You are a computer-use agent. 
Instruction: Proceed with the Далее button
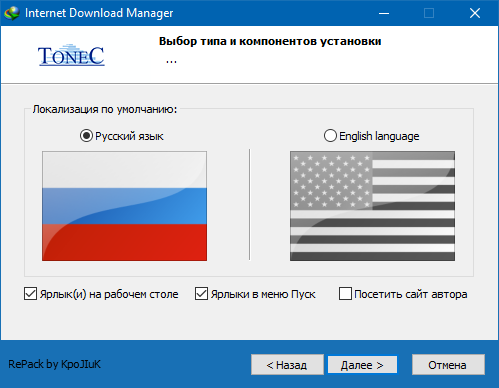(x=362, y=365)
